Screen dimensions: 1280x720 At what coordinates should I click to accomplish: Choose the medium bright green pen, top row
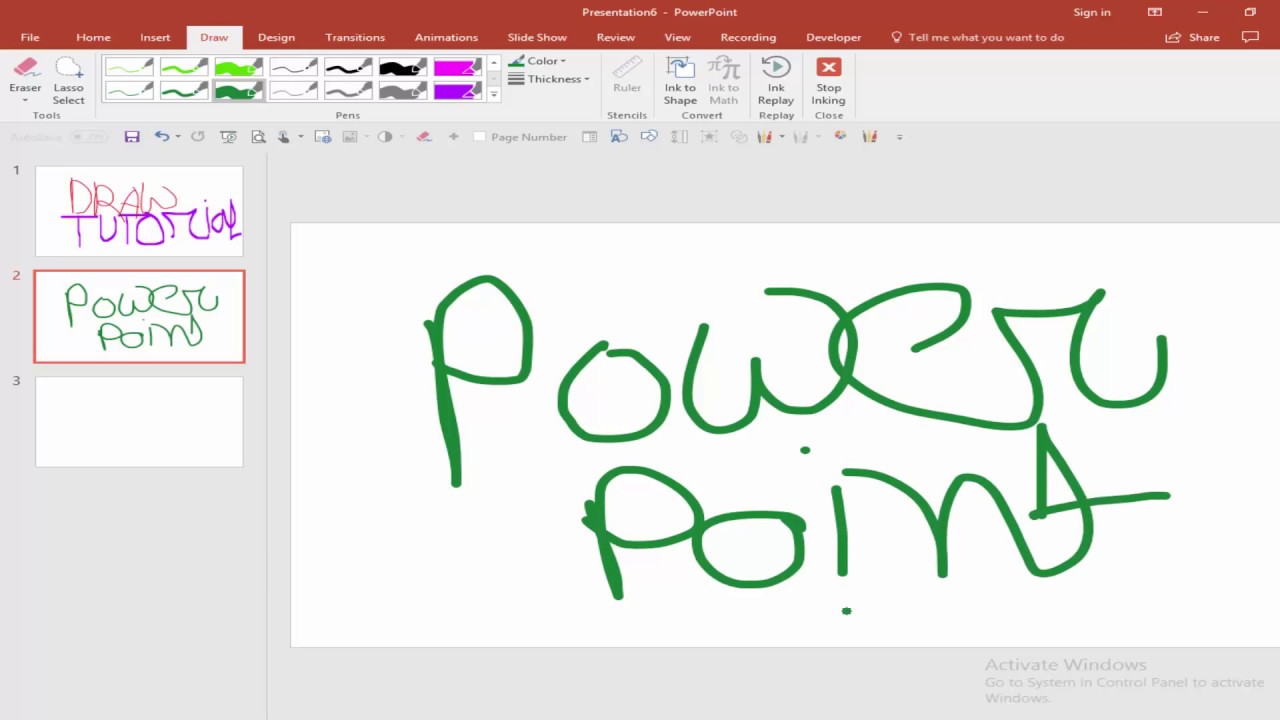(x=184, y=67)
